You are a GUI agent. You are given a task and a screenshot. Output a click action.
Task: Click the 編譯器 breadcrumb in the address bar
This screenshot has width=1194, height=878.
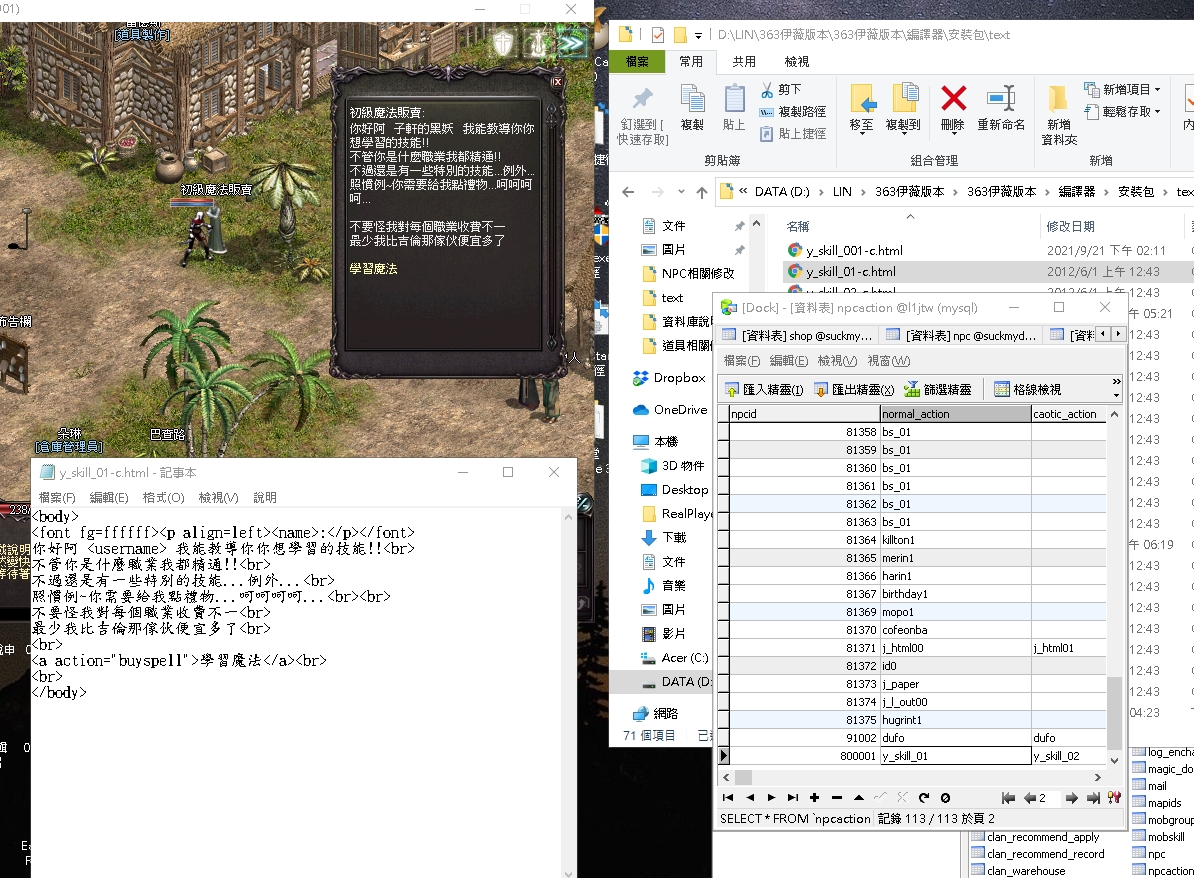1077,192
